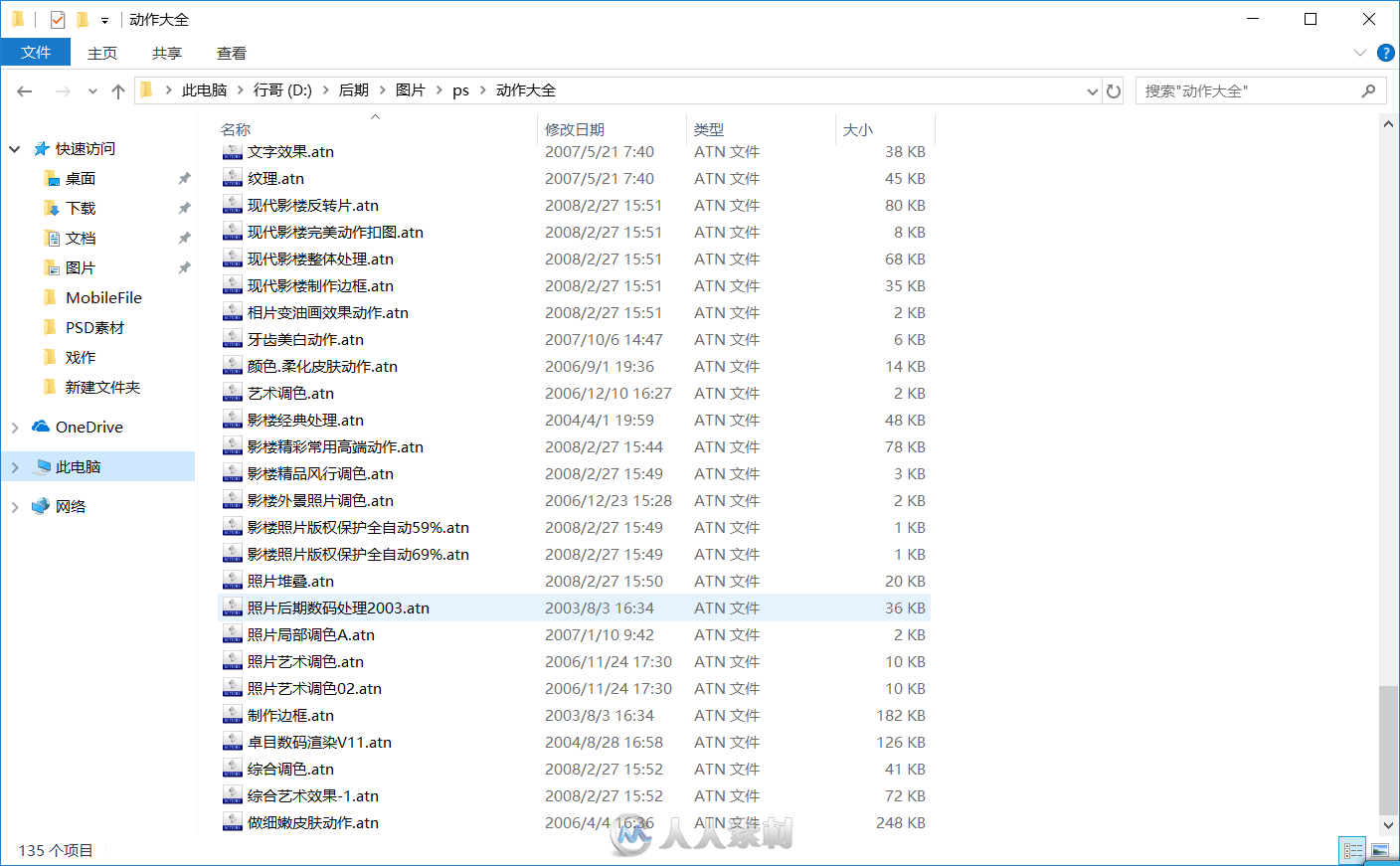The width and height of the screenshot is (1400, 866).
Task: Select file icon of 综合调色.atn
Action: coord(233,769)
